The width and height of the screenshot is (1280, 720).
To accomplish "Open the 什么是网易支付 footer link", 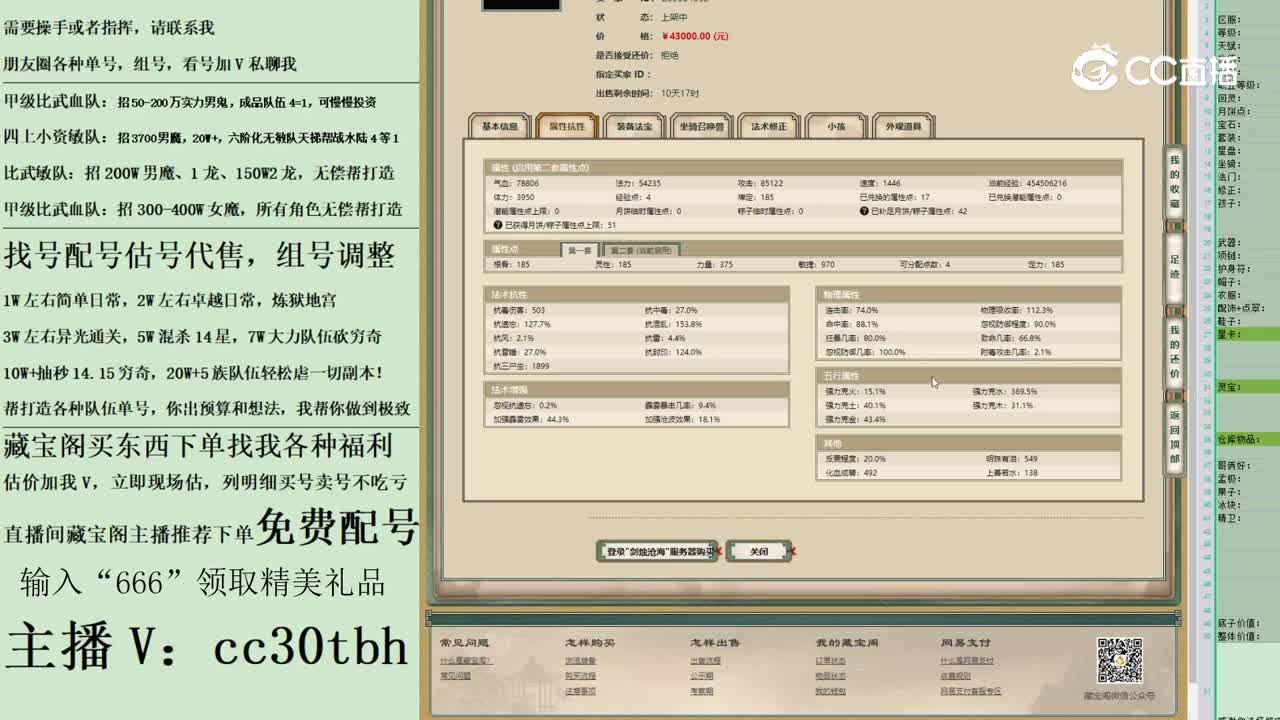I will tap(967, 661).
